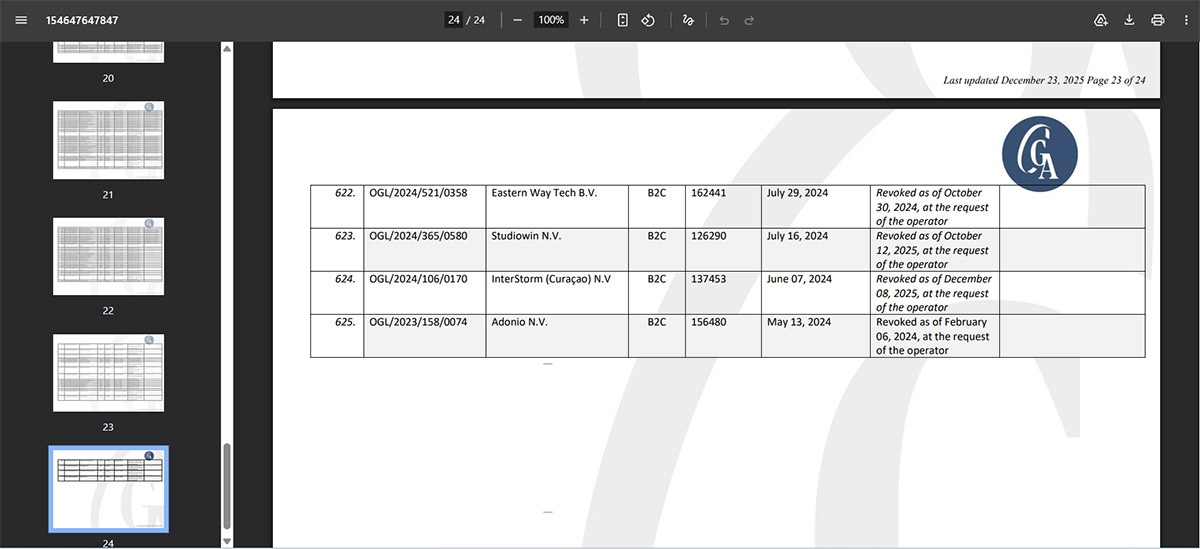The height and width of the screenshot is (549, 1200).
Task: Print the document
Action: tap(1157, 20)
